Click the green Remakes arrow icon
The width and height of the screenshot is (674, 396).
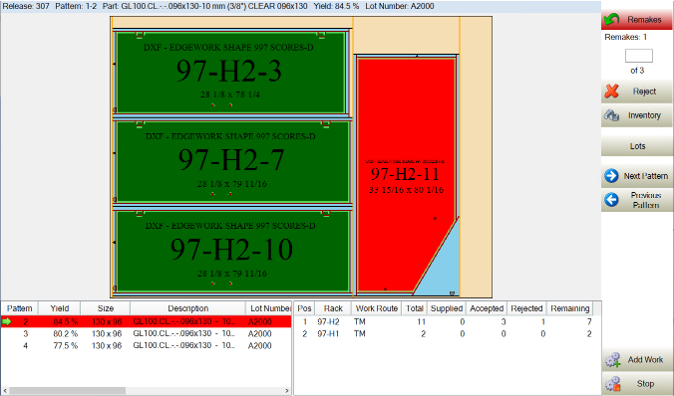coord(612,19)
